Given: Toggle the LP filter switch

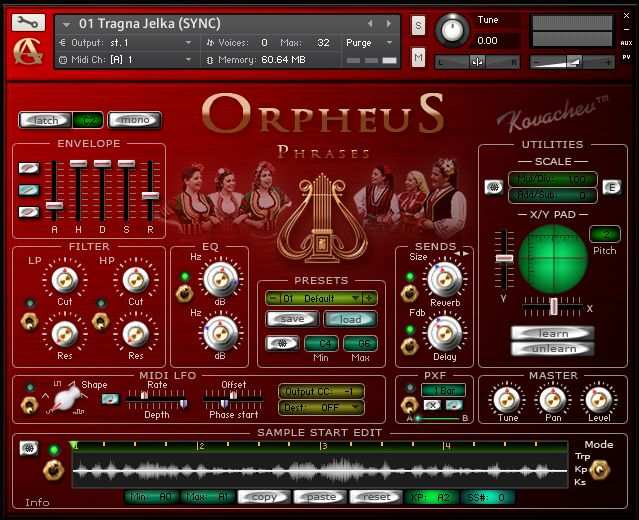Looking at the screenshot, I should click(x=29, y=321).
